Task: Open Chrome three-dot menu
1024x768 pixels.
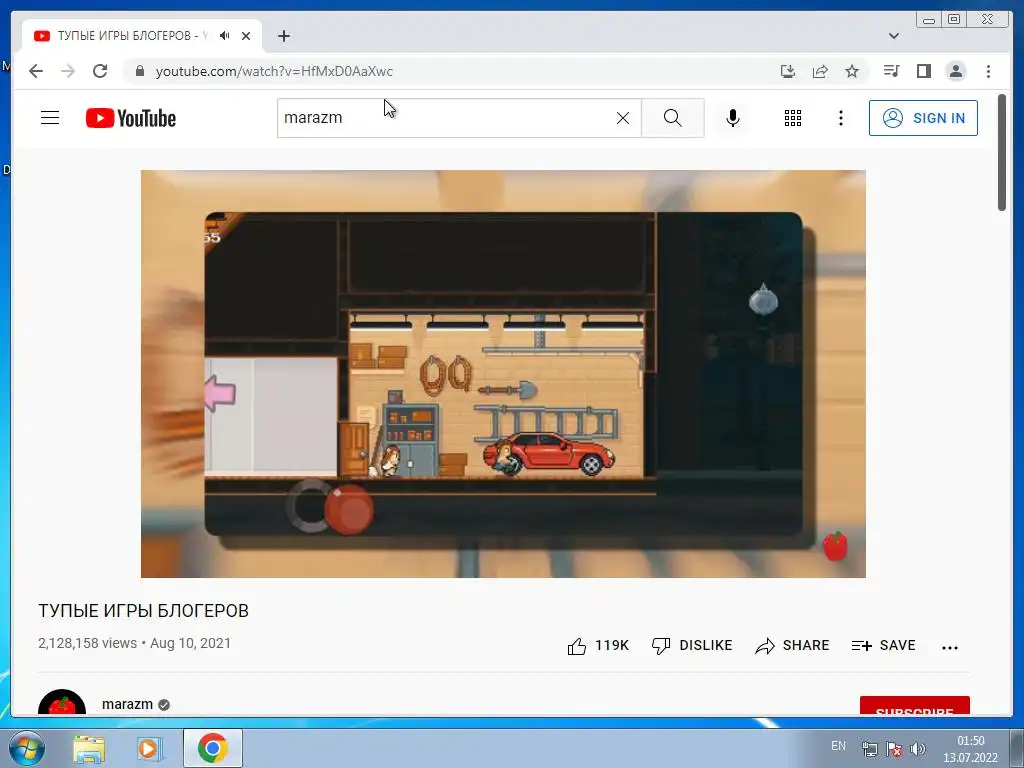Action: coord(988,71)
